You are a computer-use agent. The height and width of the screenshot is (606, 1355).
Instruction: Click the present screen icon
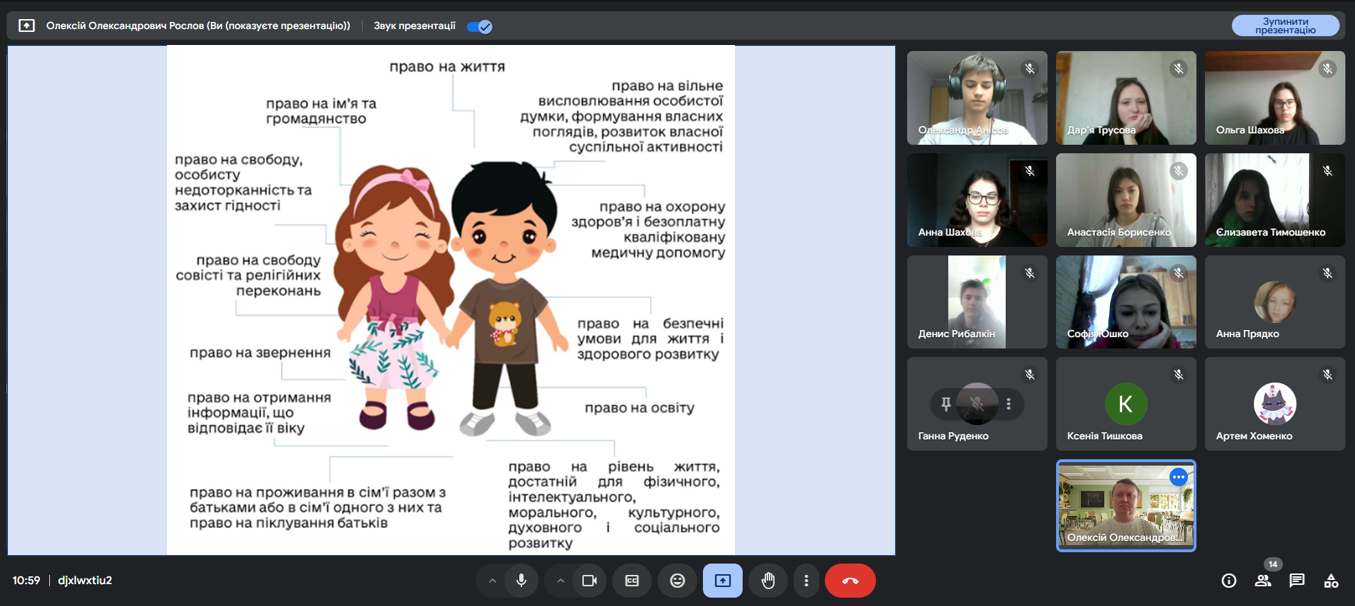point(722,581)
